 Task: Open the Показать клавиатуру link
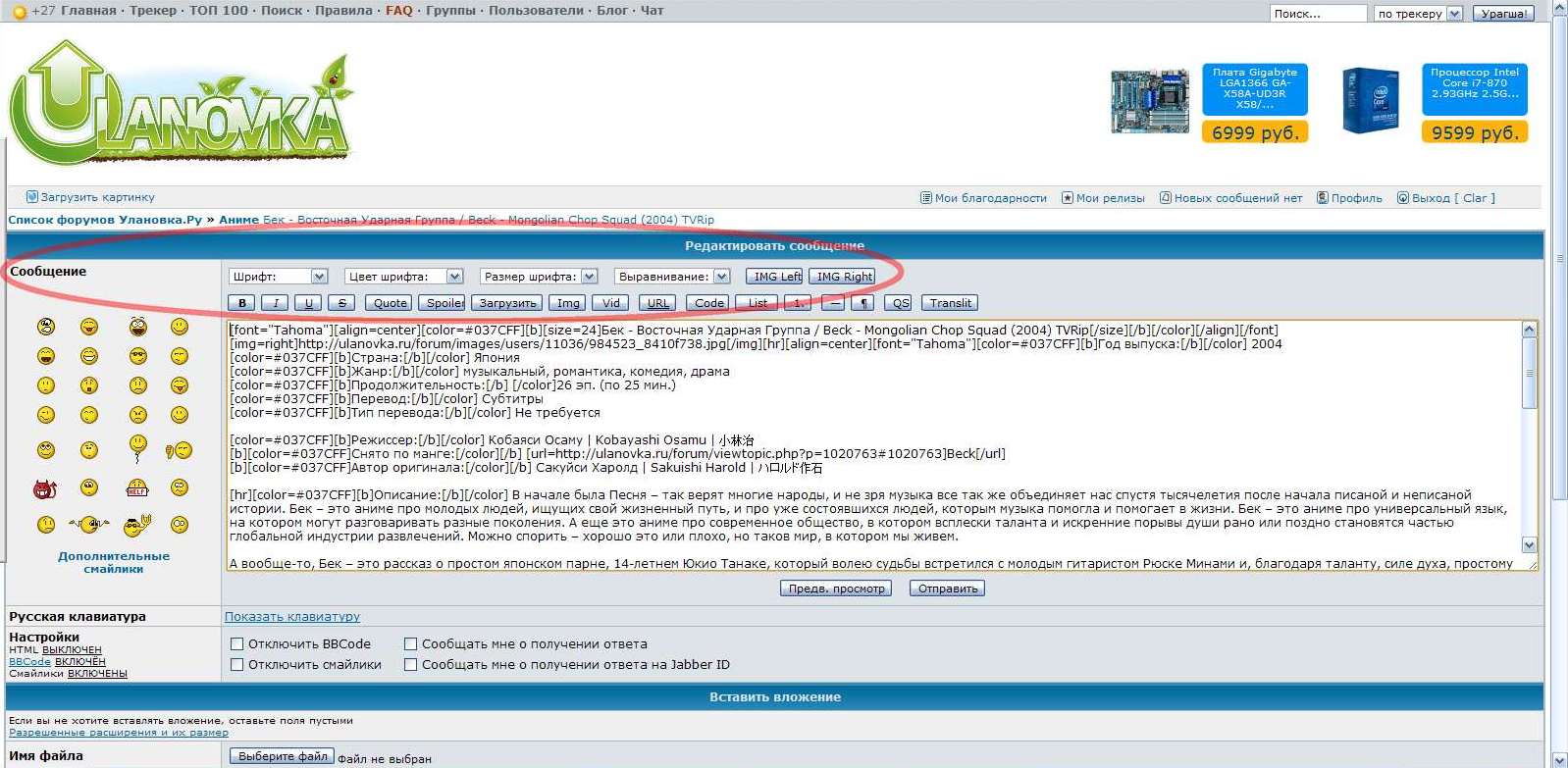(x=292, y=617)
